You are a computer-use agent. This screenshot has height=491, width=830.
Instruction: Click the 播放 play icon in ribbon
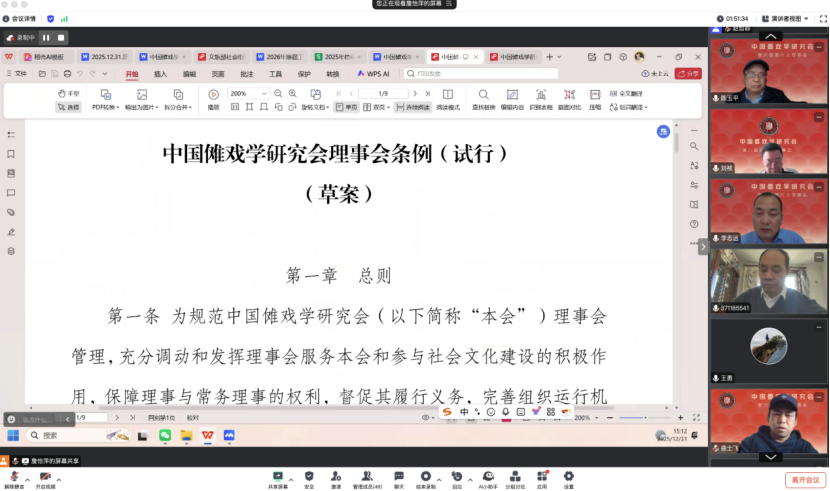pos(213,99)
